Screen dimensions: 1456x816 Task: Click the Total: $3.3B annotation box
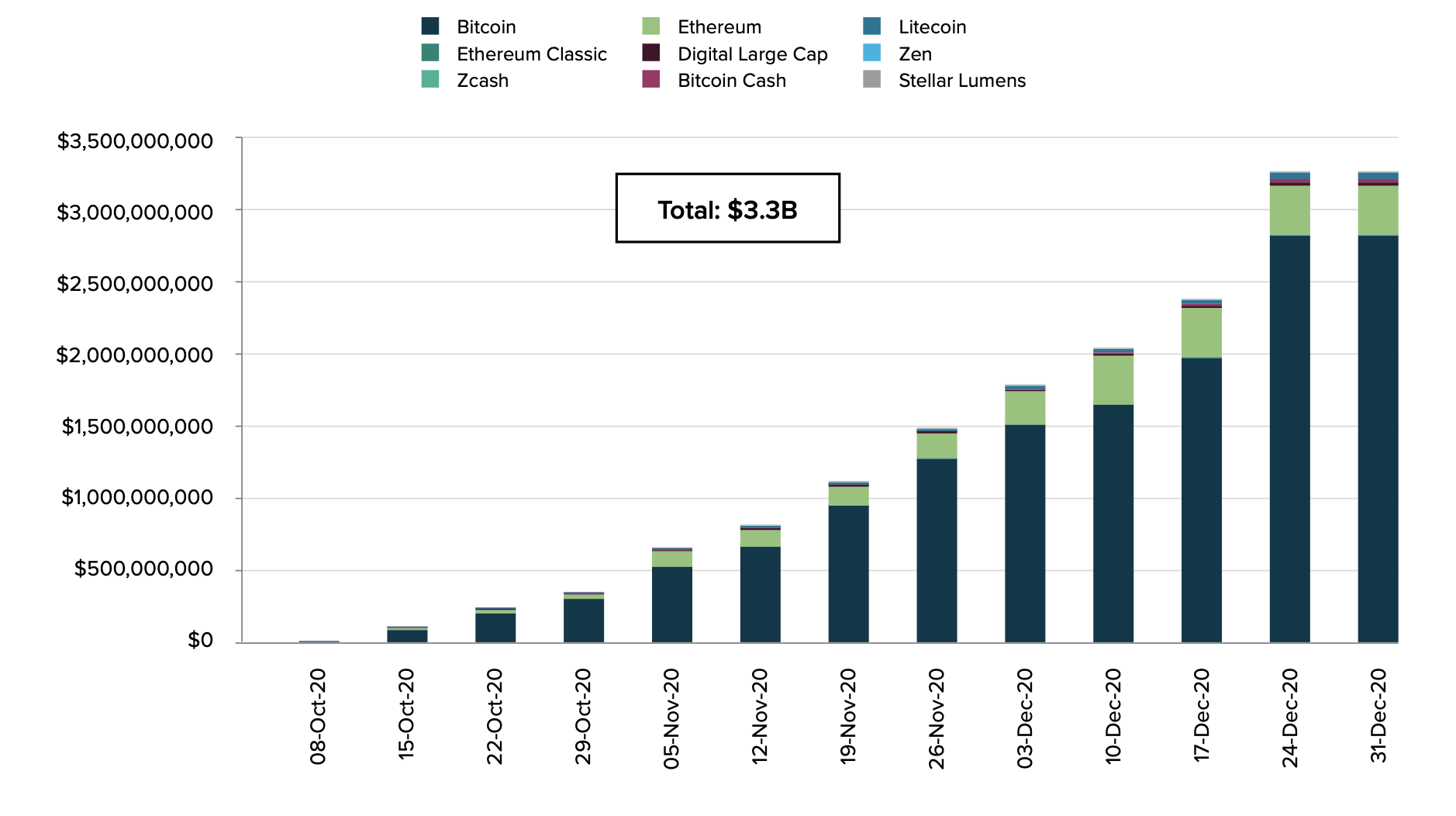(727, 208)
